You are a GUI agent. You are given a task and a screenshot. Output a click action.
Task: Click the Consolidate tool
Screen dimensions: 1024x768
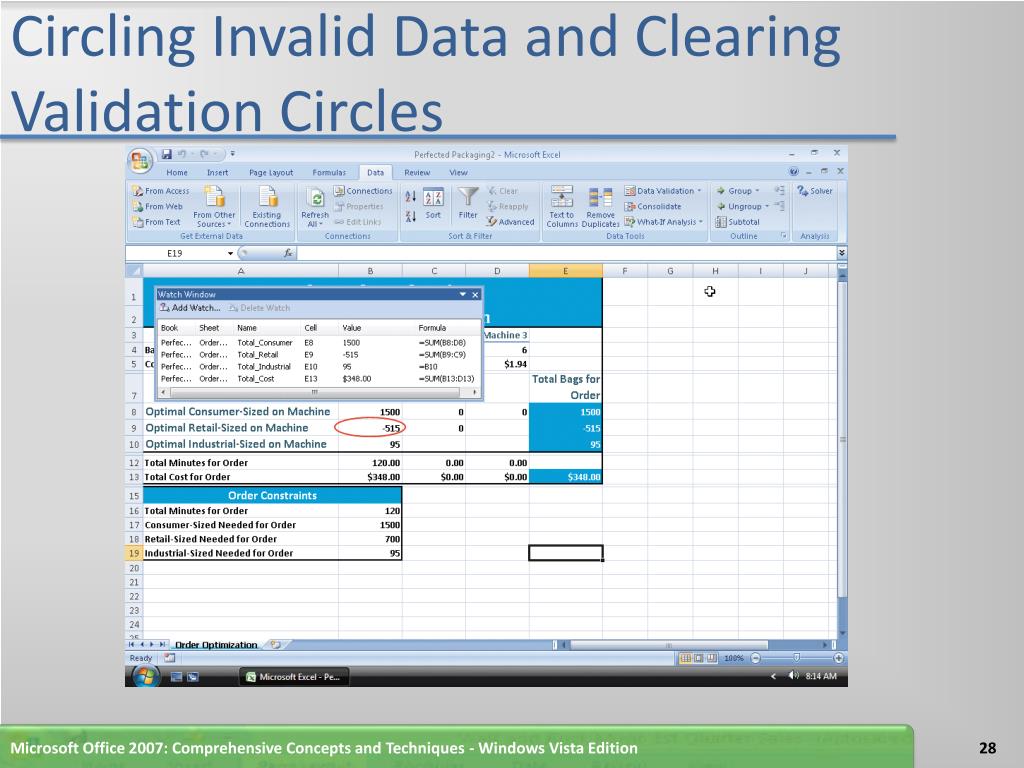pos(652,206)
